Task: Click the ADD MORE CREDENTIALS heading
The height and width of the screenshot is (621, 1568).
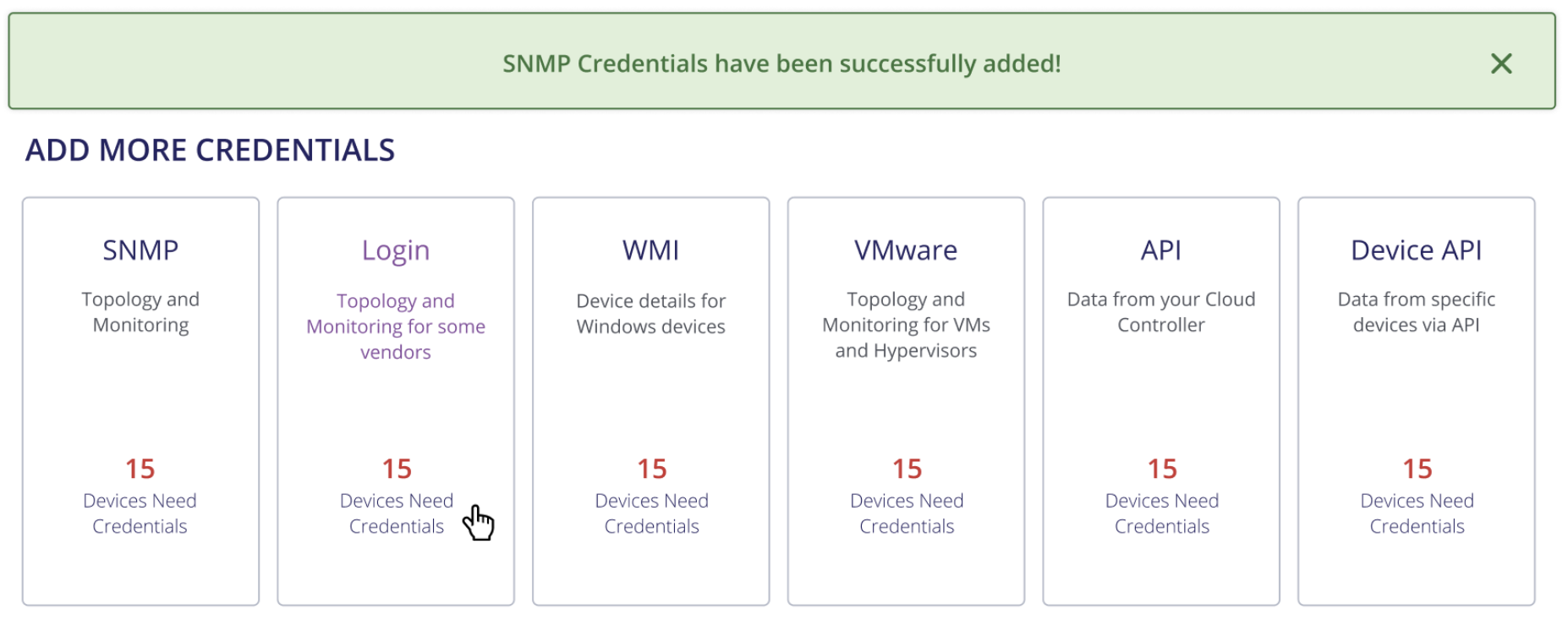Action: [210, 151]
